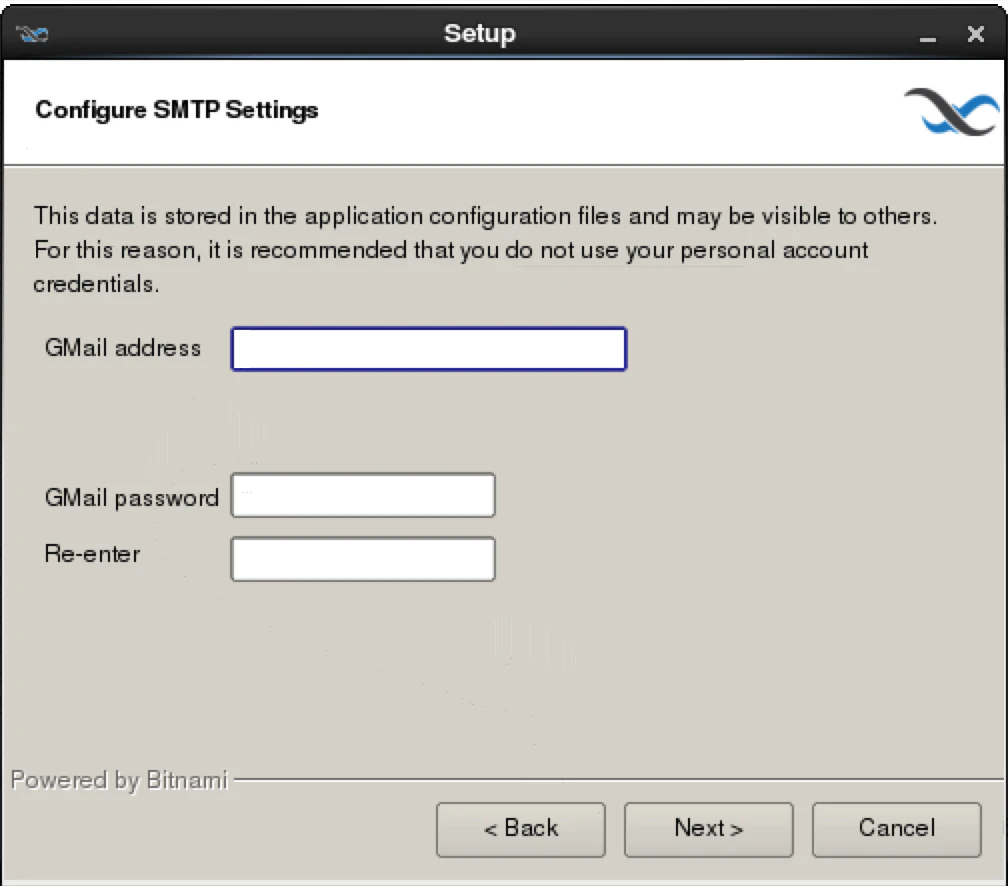Minimize the Setup window
Screen dimensions: 1008x886
coord(927,35)
